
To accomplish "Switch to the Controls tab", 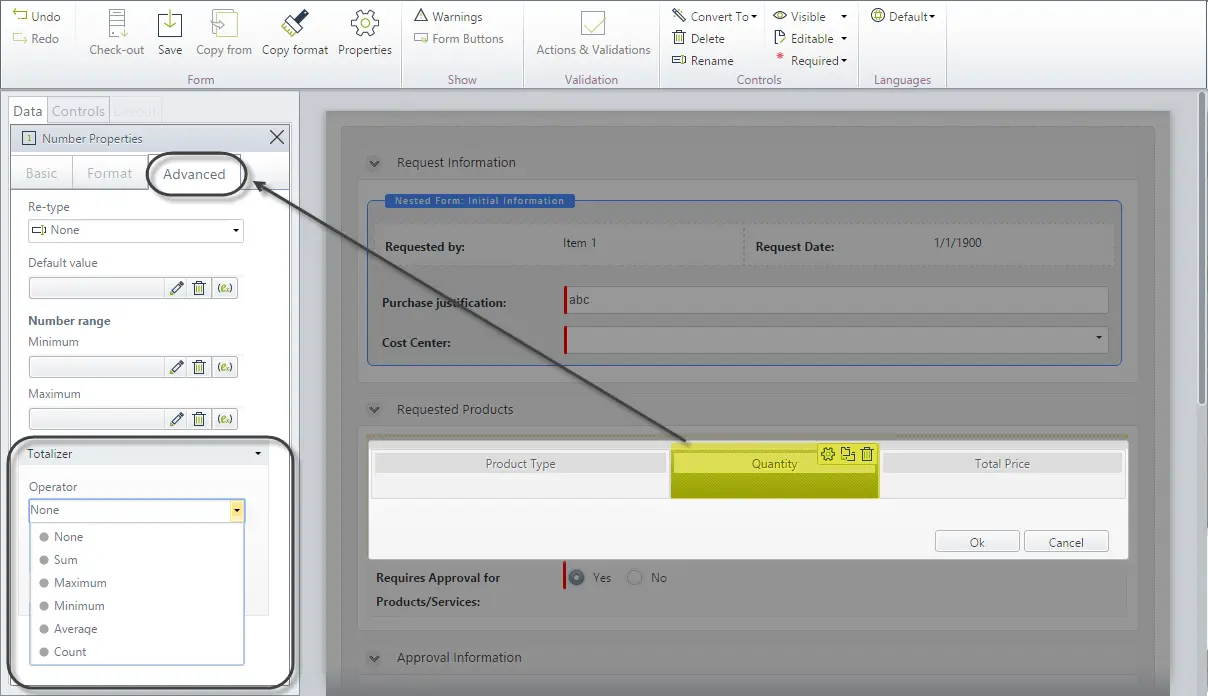I will (78, 111).
